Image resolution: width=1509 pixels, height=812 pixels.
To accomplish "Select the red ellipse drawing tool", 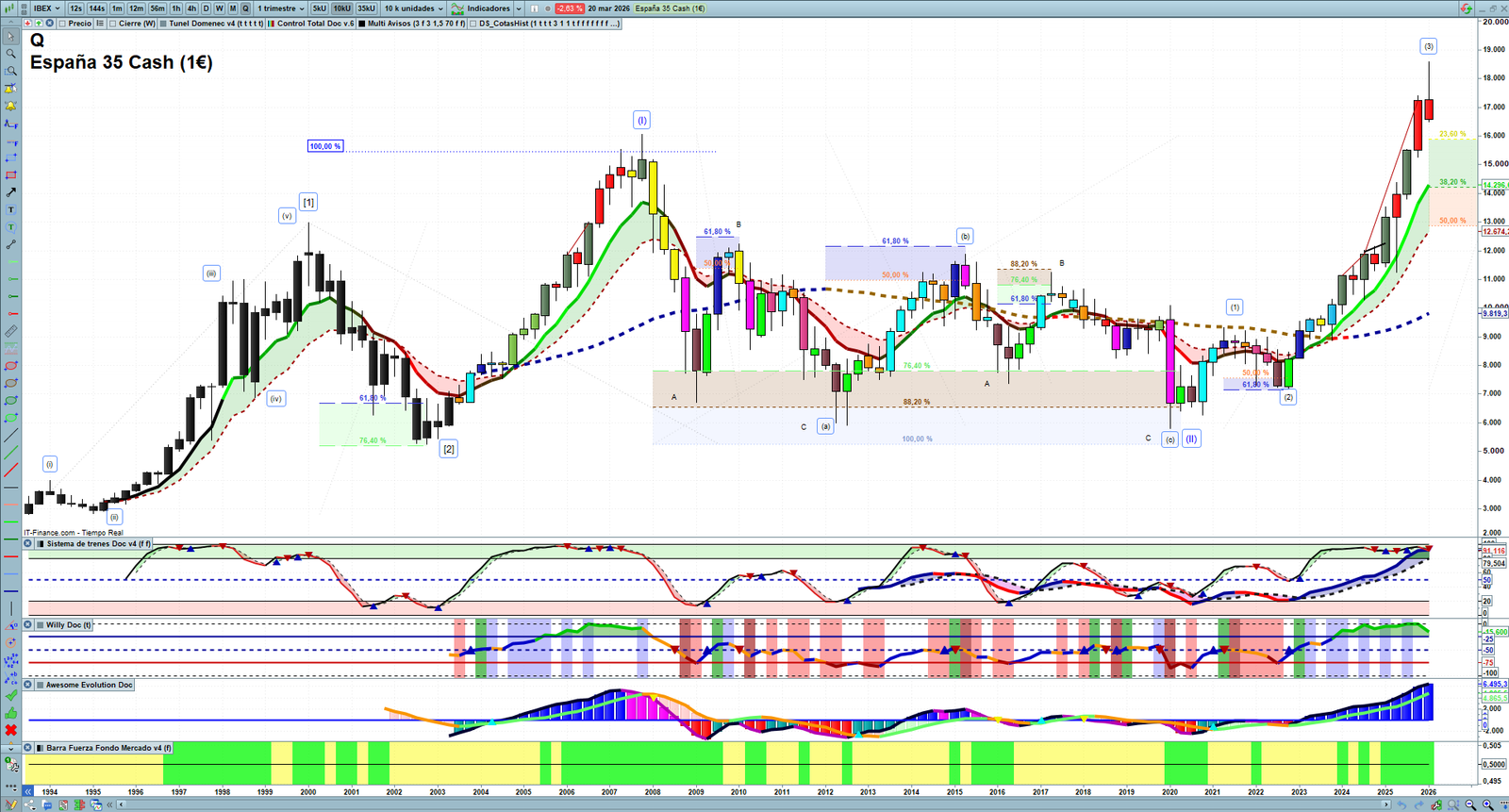I will pyautogui.click(x=10, y=366).
